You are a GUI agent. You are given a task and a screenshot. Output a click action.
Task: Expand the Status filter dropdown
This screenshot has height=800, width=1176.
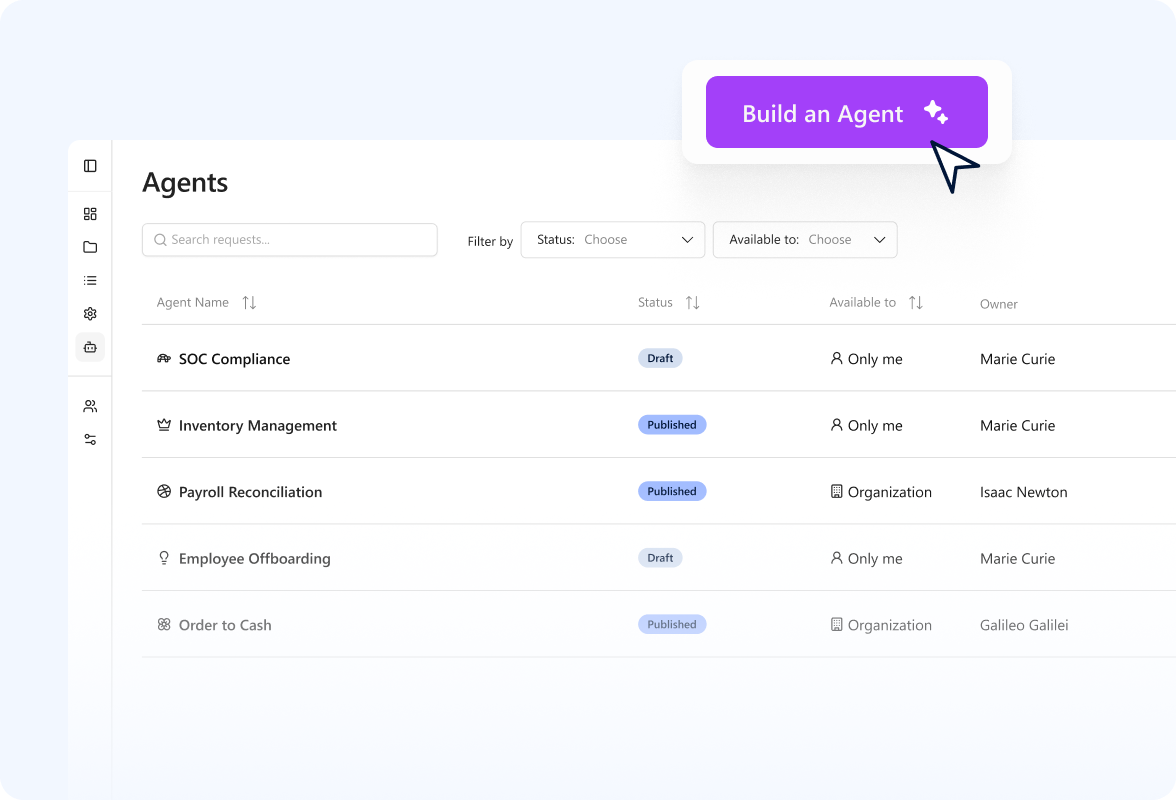[x=613, y=240]
